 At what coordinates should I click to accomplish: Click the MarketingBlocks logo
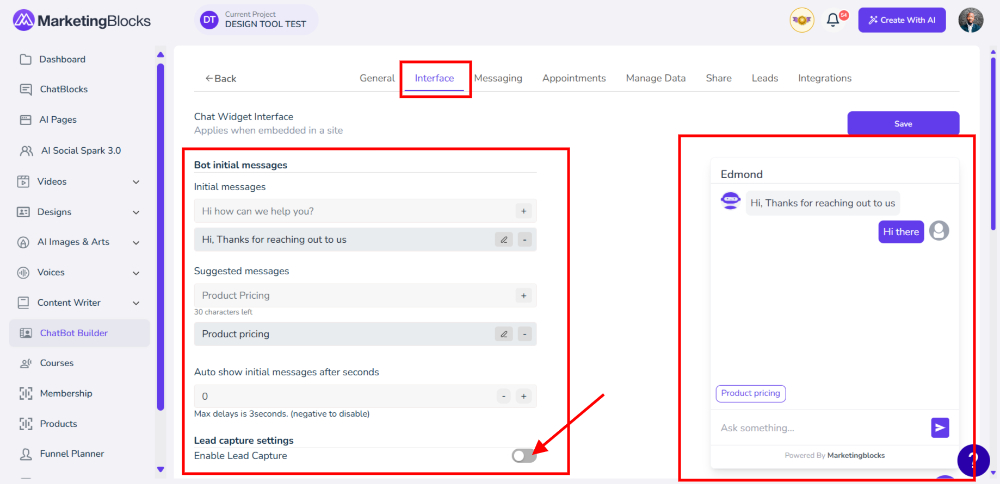82,20
